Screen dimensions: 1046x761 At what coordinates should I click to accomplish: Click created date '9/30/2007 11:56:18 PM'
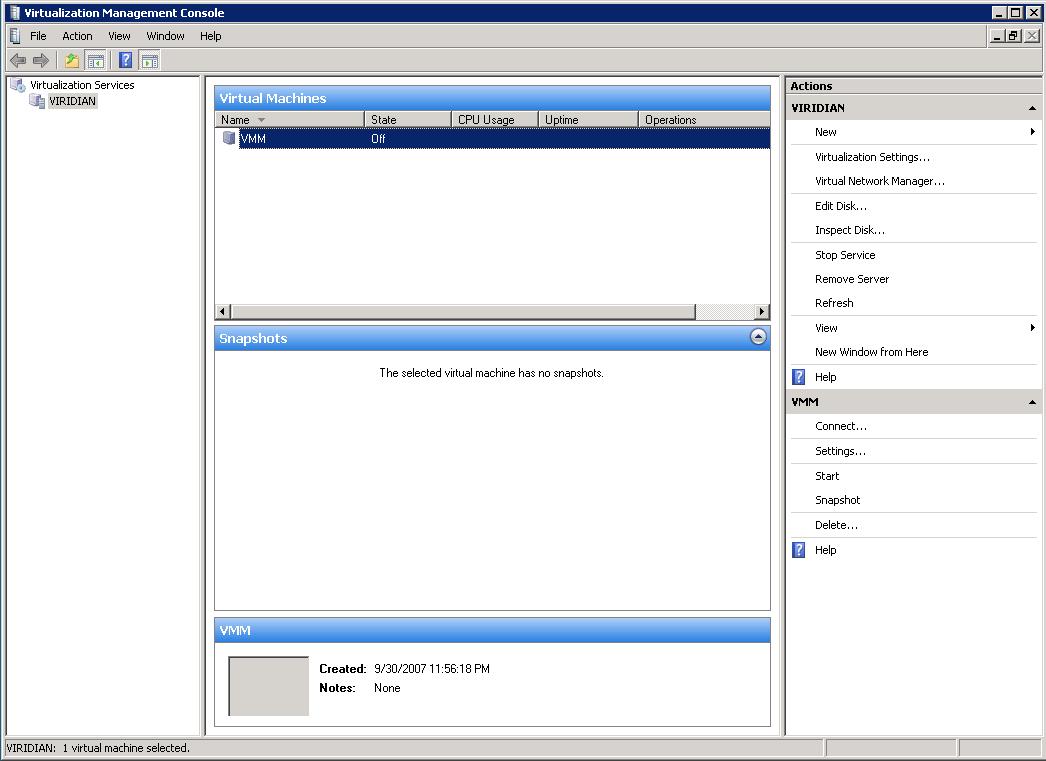coord(432,668)
